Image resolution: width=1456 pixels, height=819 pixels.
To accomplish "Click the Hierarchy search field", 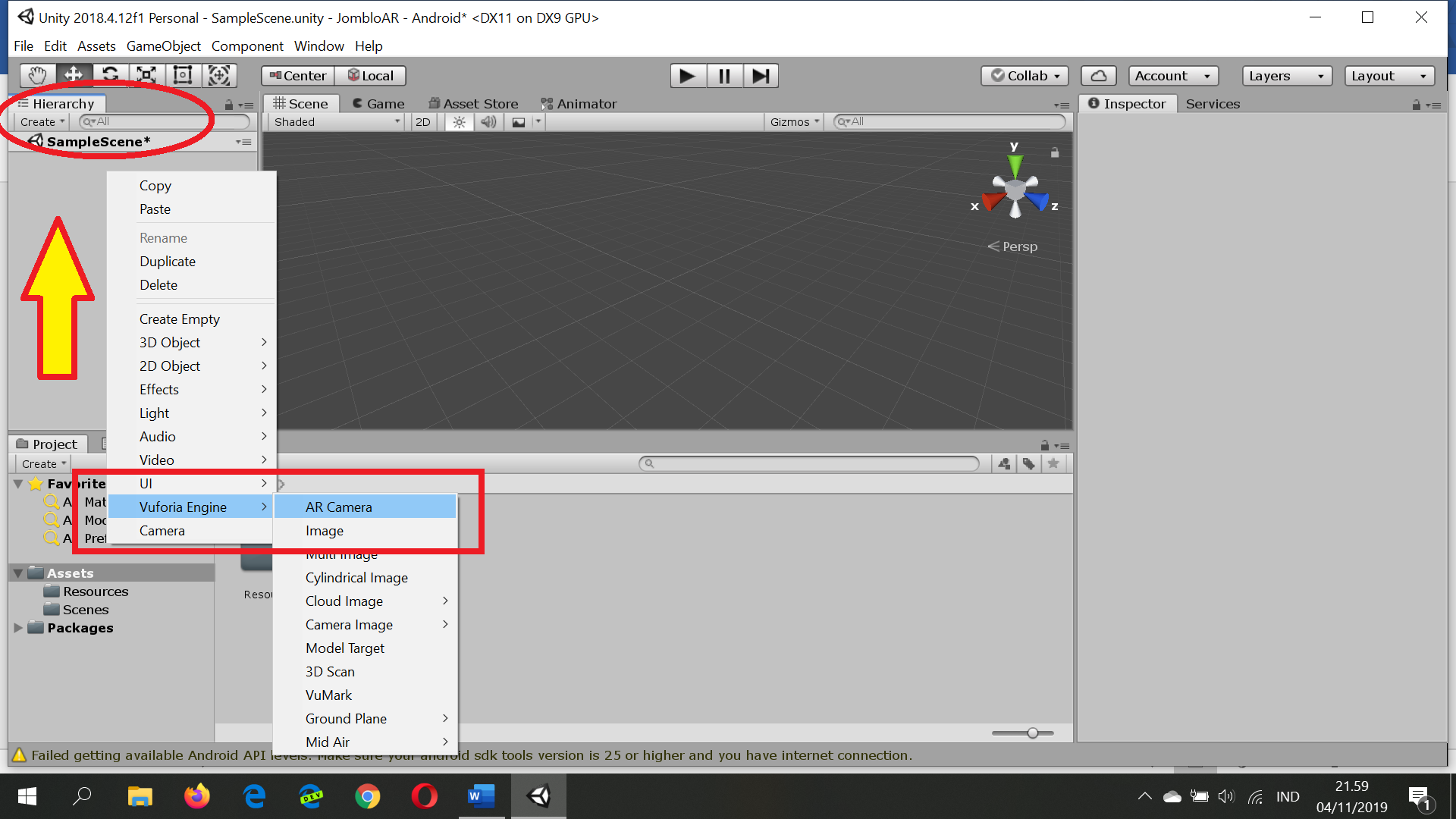I will pos(164,121).
